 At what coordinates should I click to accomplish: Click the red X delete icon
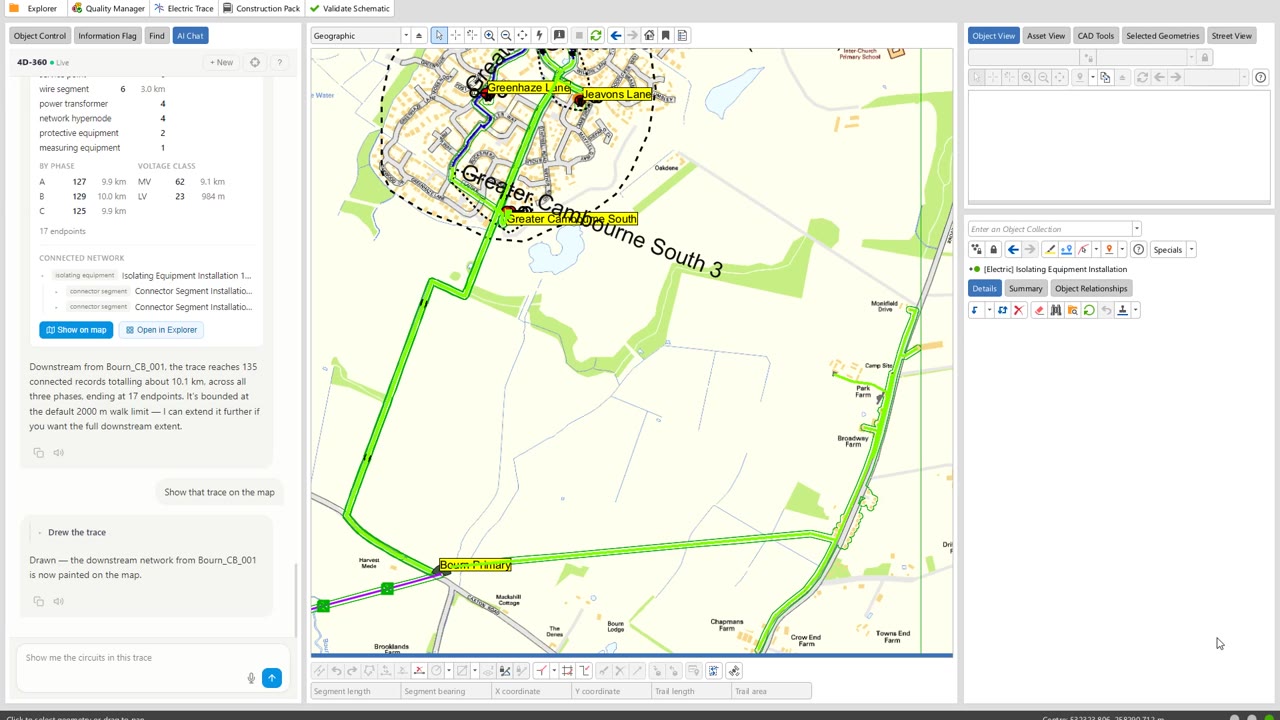point(1018,310)
